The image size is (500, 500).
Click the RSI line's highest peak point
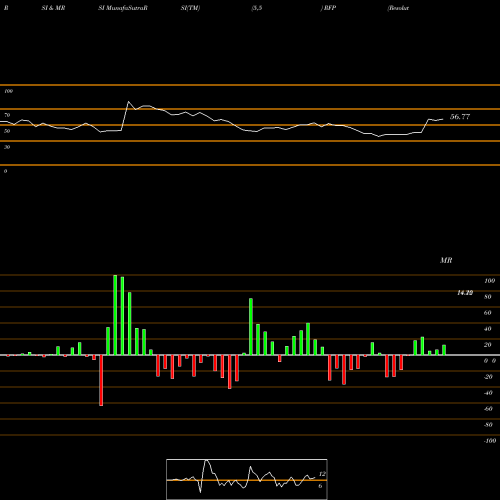128,101
